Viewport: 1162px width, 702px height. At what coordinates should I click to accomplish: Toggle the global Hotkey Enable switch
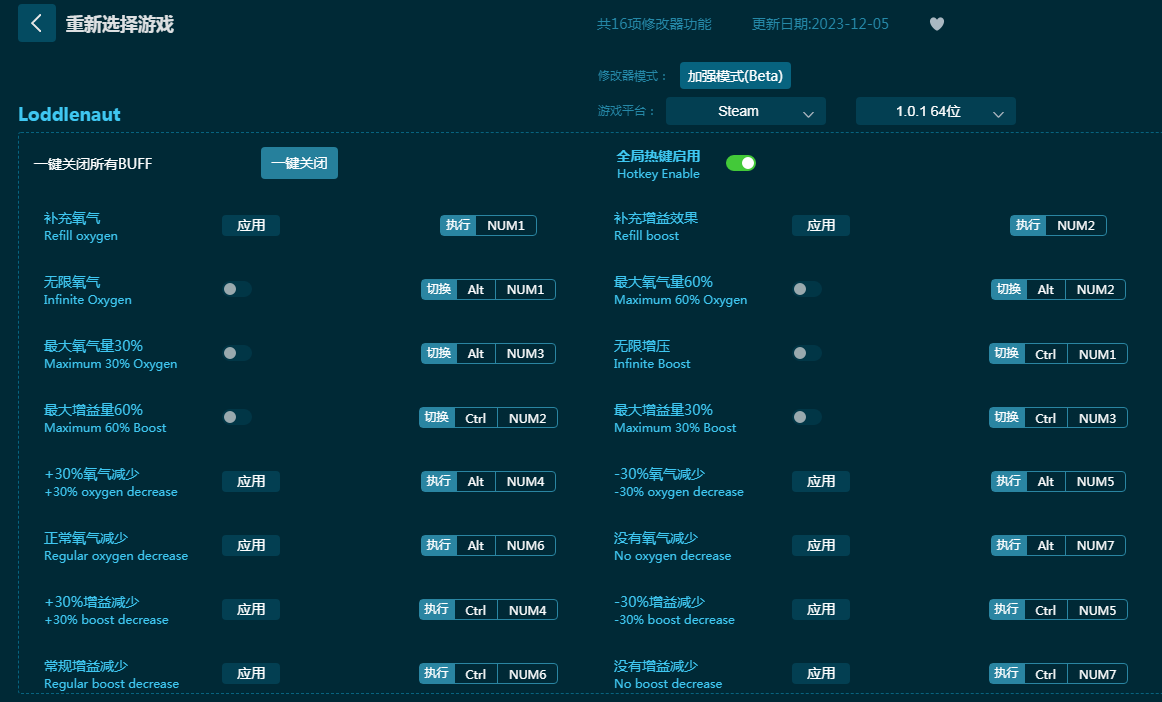(x=740, y=163)
